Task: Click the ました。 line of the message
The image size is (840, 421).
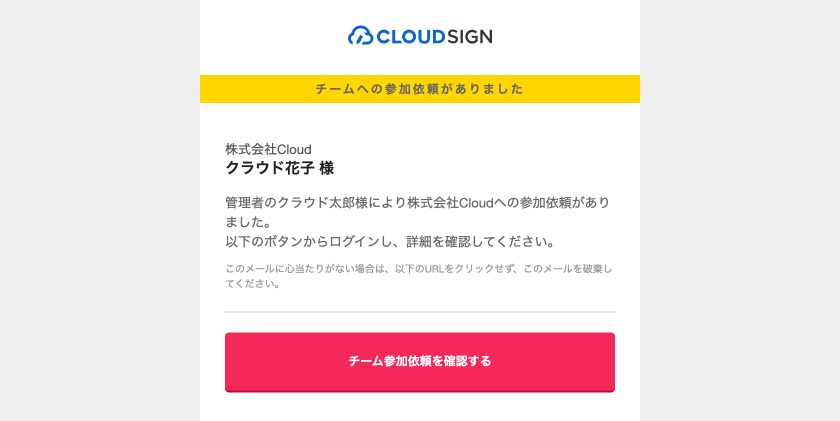Action: point(247,221)
